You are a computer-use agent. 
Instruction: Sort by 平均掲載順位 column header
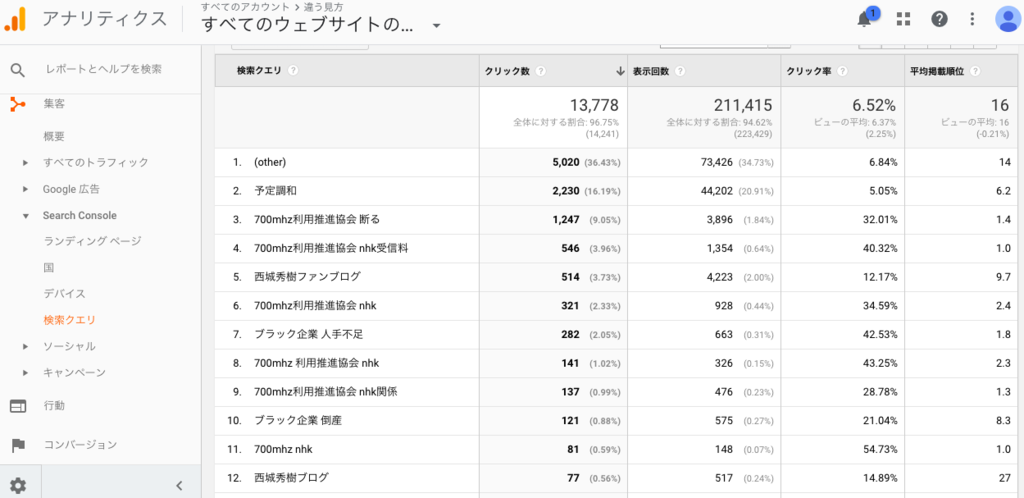pyautogui.click(x=937, y=71)
